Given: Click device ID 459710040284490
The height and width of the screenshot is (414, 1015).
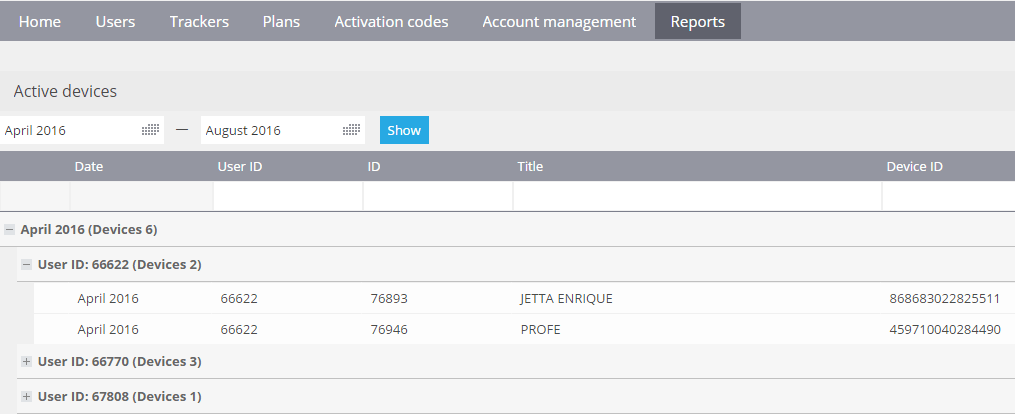Looking at the screenshot, I should (945, 329).
